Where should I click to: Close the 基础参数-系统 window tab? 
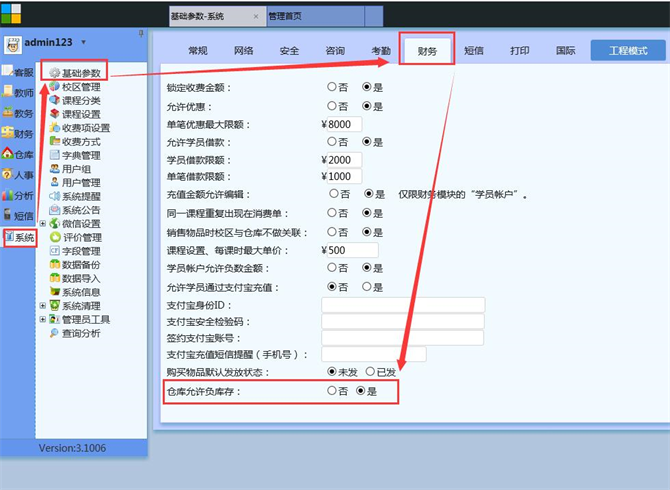pyautogui.click(x=256, y=17)
